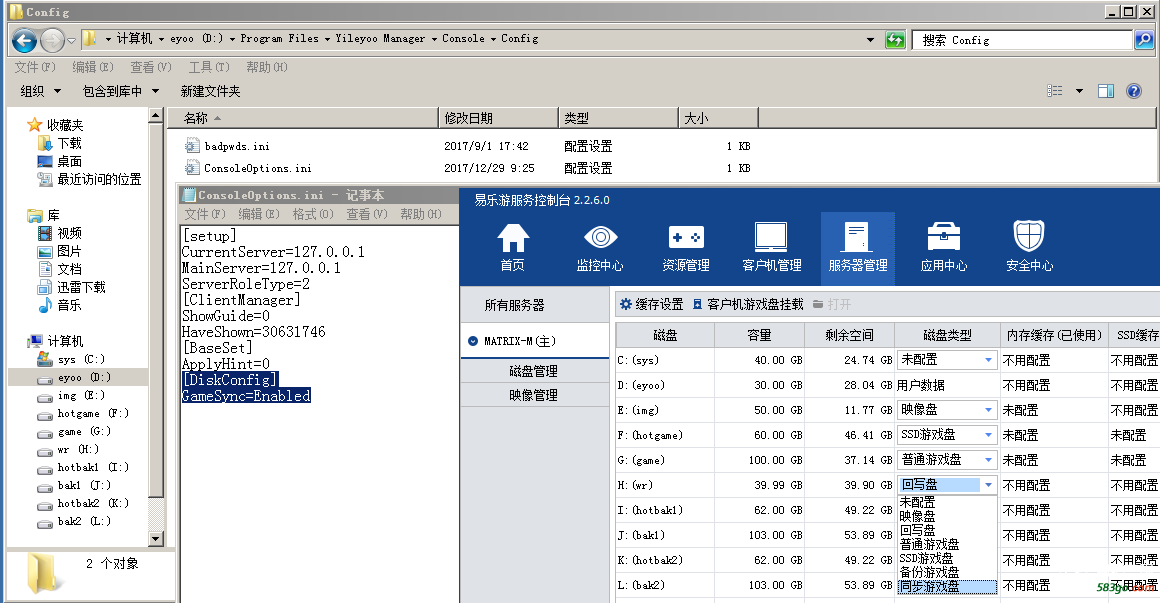This screenshot has height=603, width=1160.
Task: Open the 组织 organize dropdown menu
Action: [38, 91]
